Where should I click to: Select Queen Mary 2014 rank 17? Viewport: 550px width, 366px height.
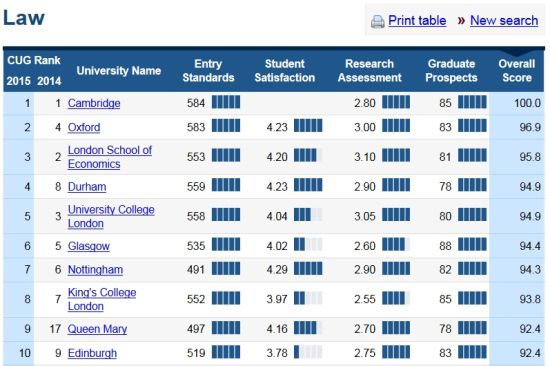click(55, 329)
